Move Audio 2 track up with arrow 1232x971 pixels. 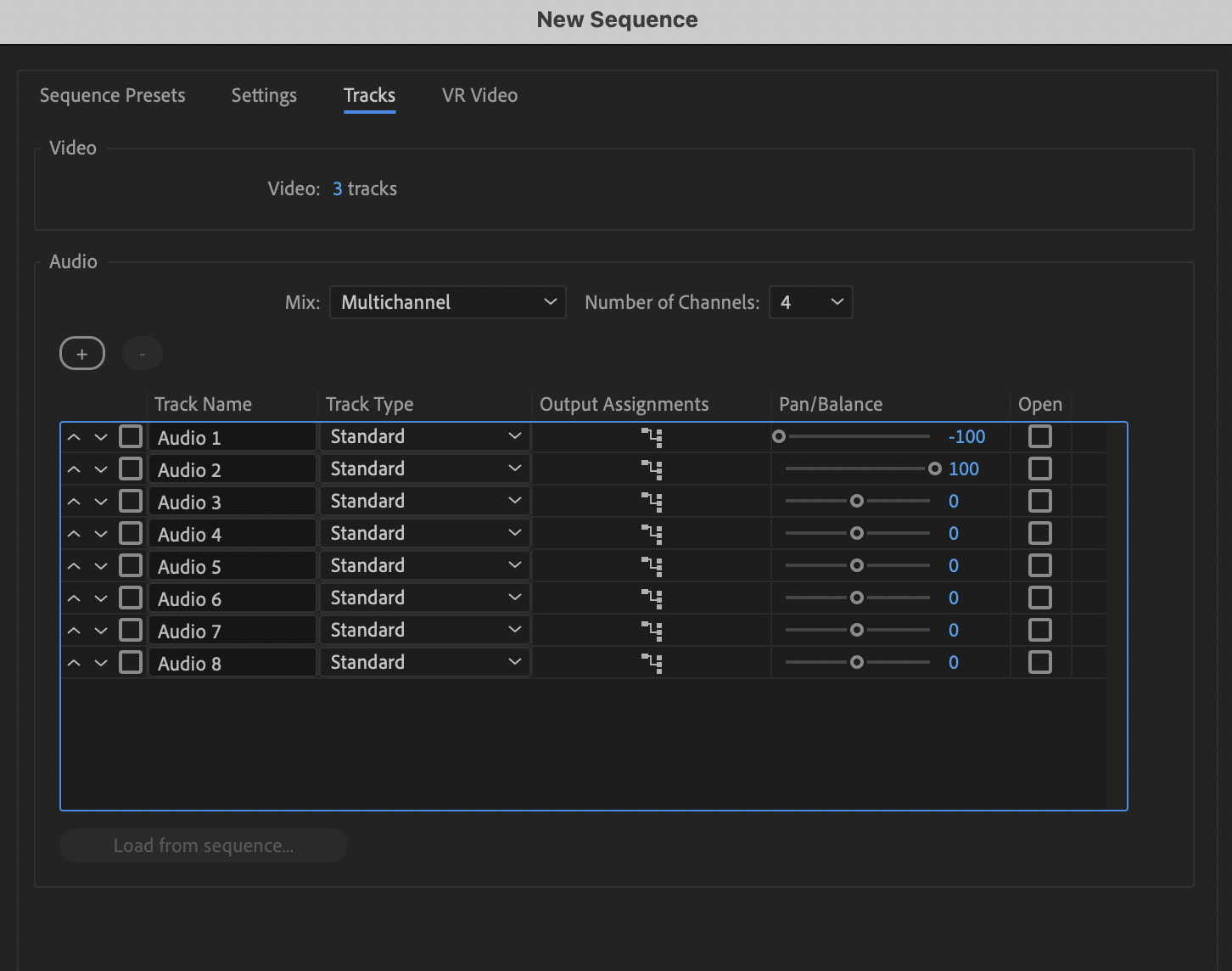click(74, 469)
